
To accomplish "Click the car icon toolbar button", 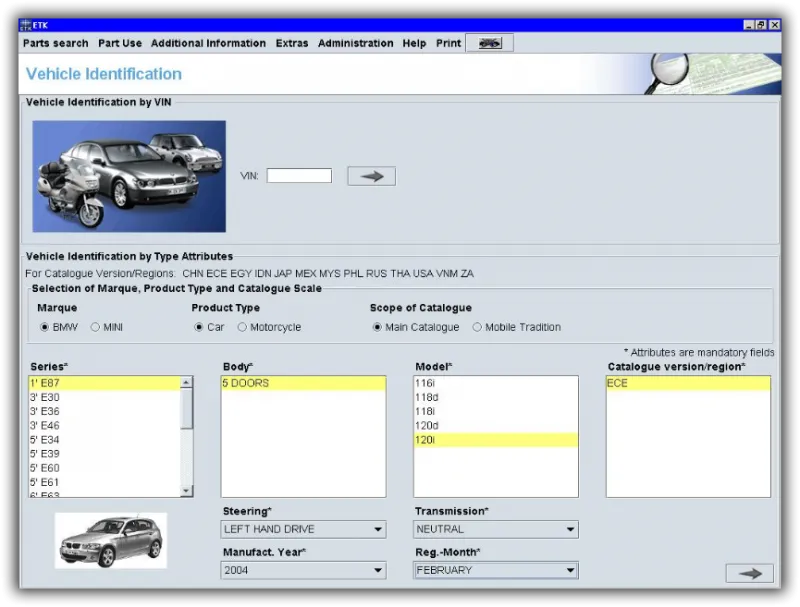I will point(489,43).
